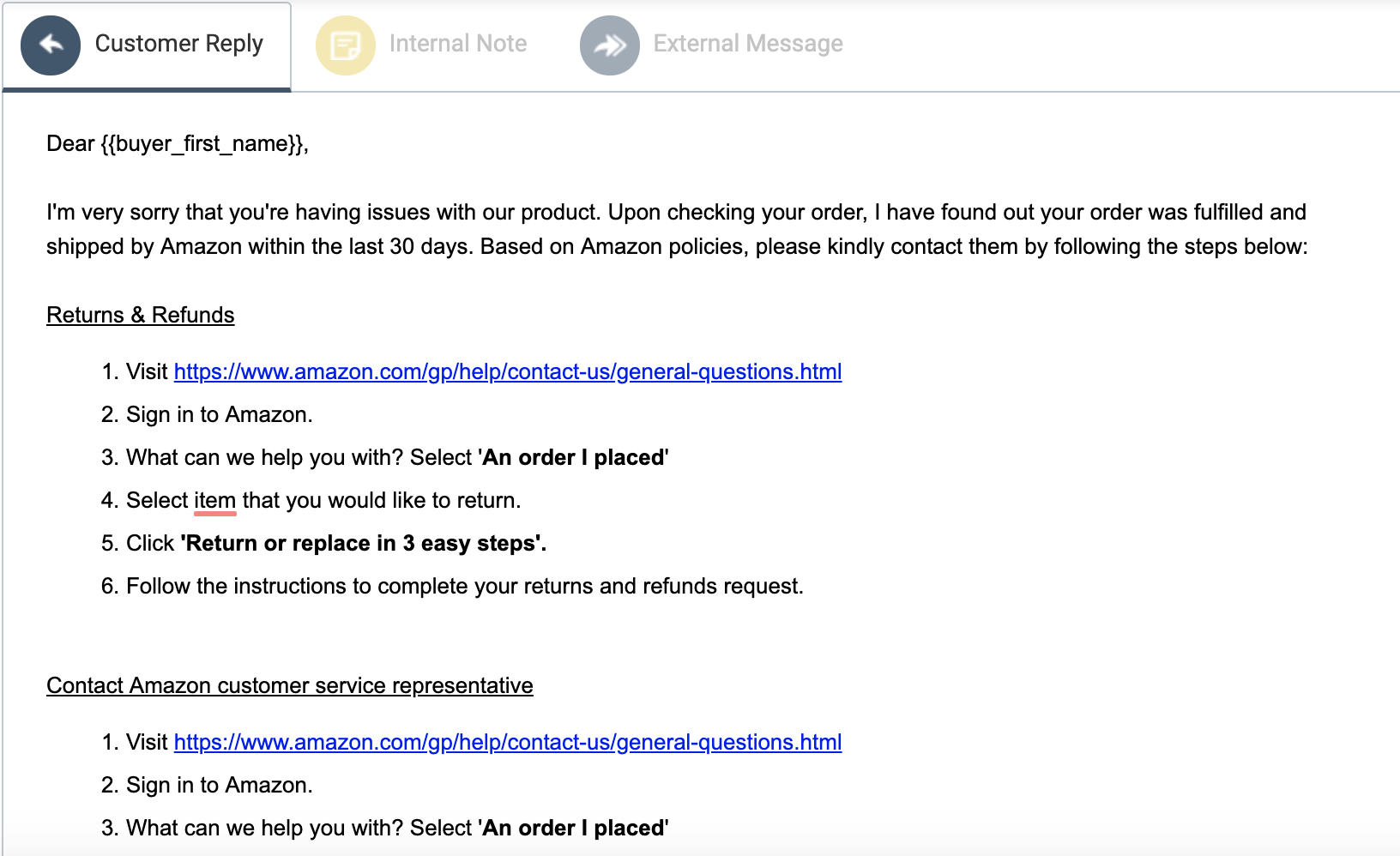This screenshot has width=1400, height=856.
Task: Click the misspelled word 'item' with red underline
Action: click(x=213, y=500)
